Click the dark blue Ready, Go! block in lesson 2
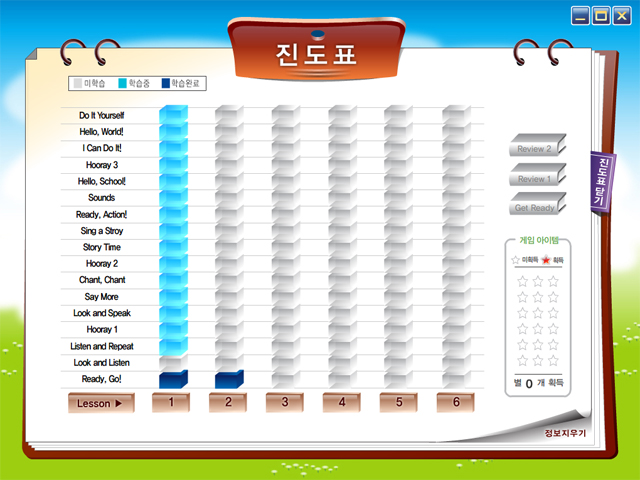Viewport: 640px width, 480px height. click(229, 379)
